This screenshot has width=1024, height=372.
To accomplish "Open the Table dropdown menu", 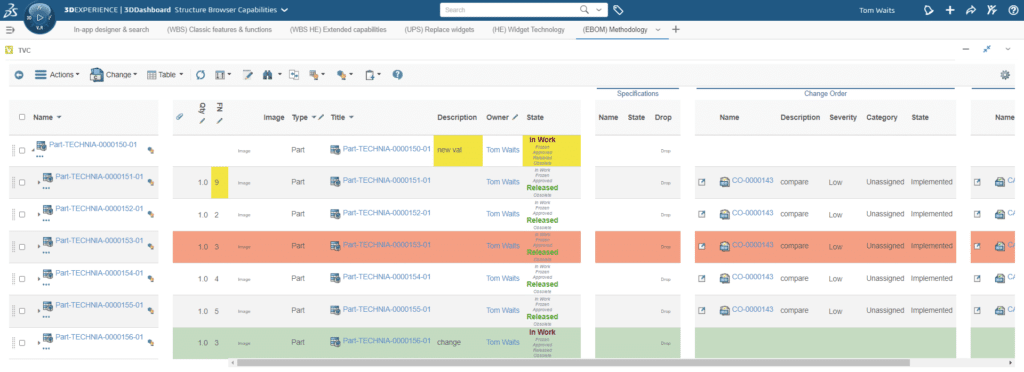I will [x=165, y=75].
